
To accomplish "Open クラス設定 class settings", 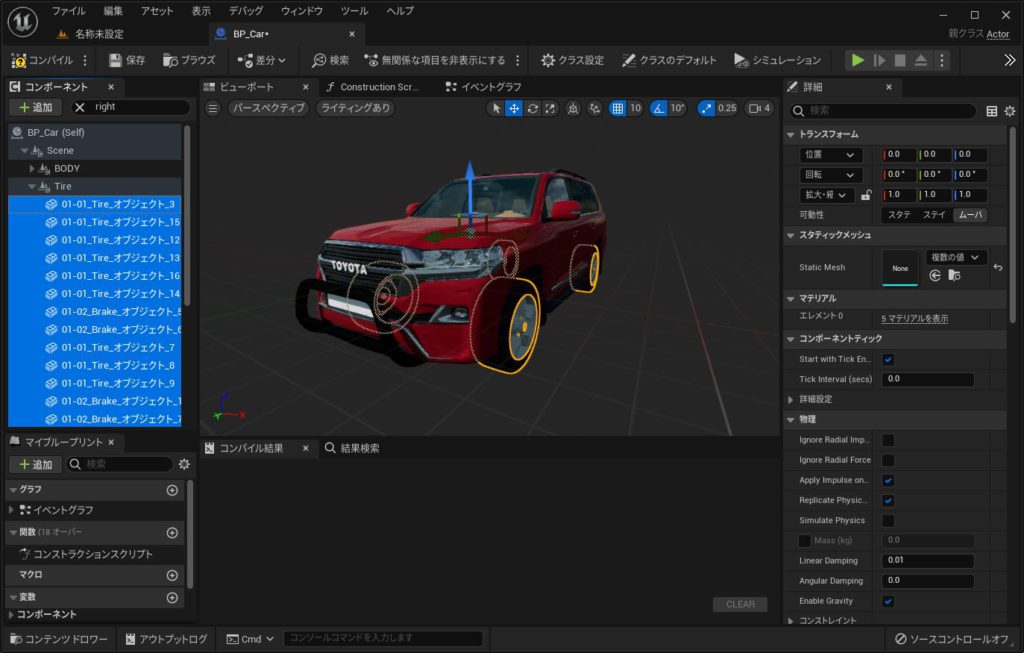I will (573, 60).
